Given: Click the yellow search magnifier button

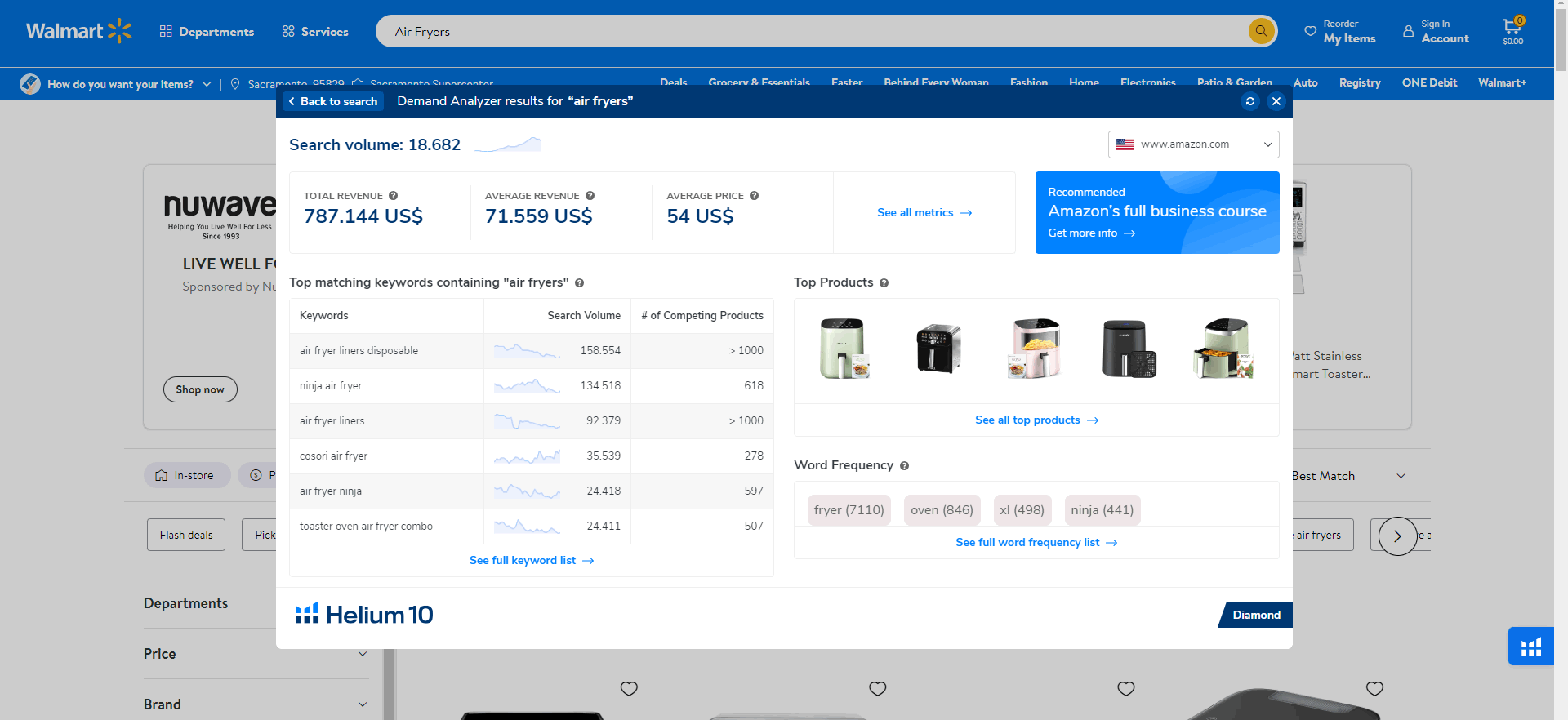Looking at the screenshot, I should [1261, 31].
